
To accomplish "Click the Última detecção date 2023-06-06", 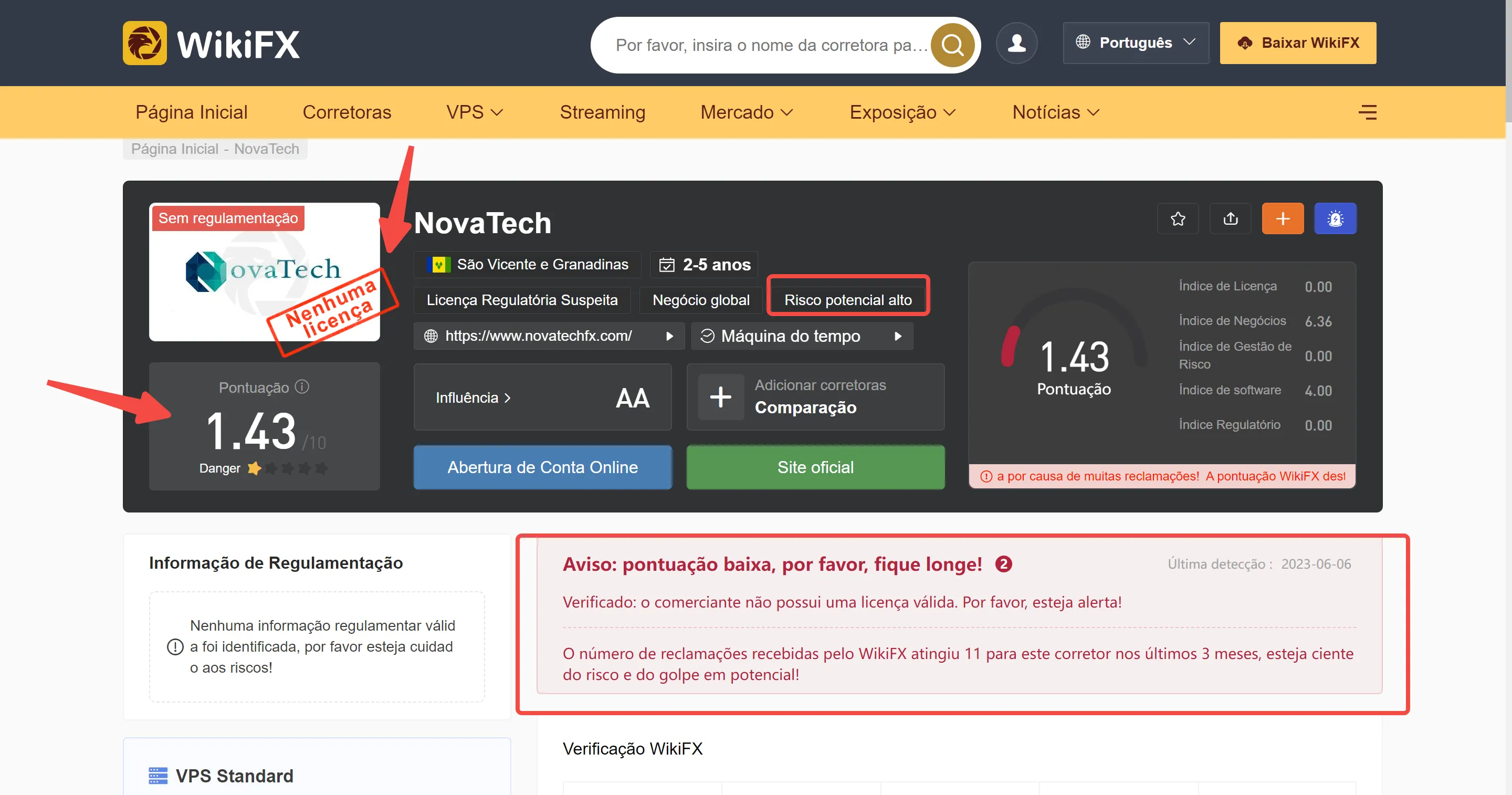I will (x=1315, y=564).
